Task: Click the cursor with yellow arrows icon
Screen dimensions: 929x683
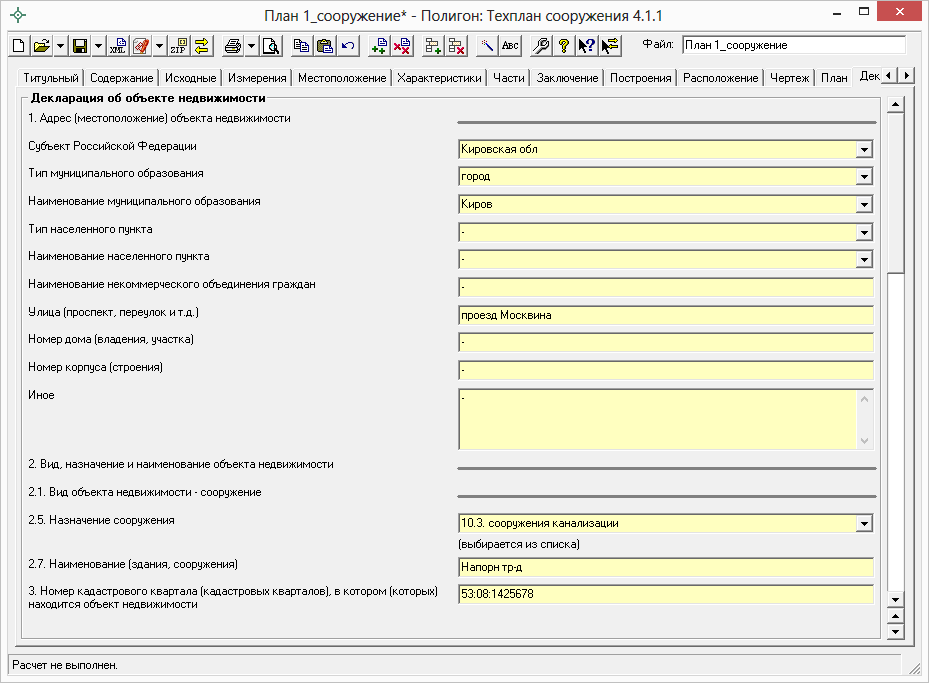Action: point(610,46)
